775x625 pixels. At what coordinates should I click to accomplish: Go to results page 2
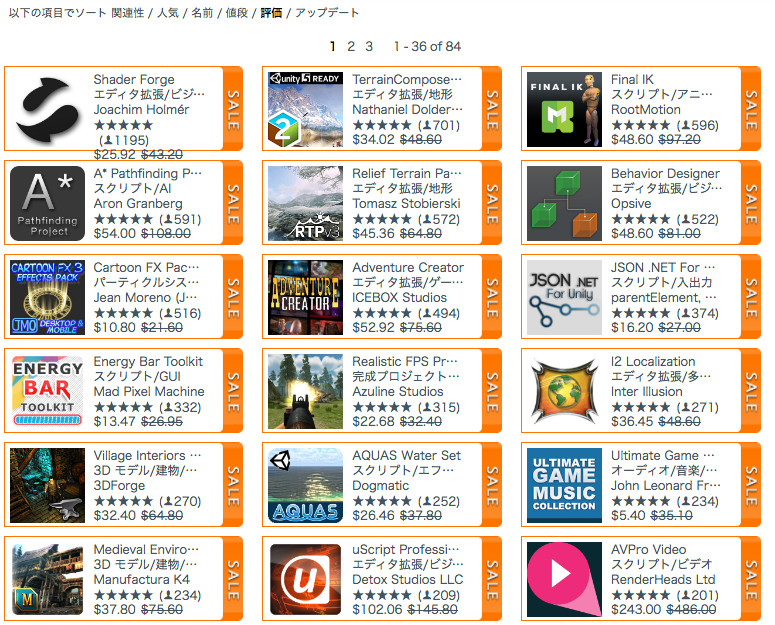click(x=351, y=46)
